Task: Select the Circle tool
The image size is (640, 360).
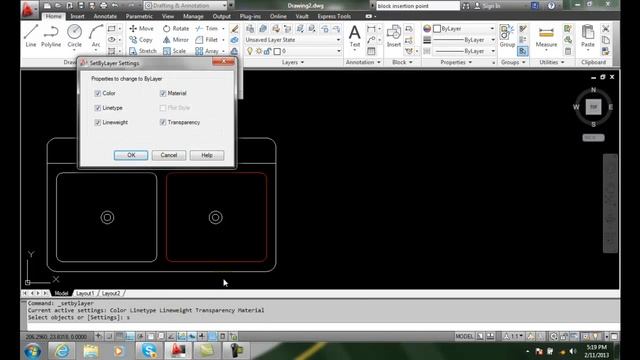Action: click(74, 36)
